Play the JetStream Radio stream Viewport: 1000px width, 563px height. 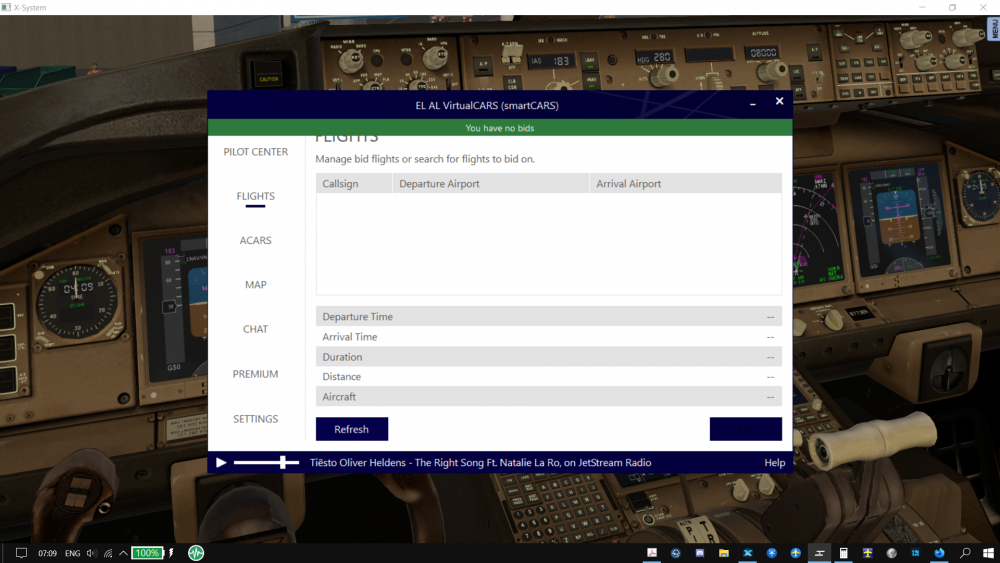[221, 463]
